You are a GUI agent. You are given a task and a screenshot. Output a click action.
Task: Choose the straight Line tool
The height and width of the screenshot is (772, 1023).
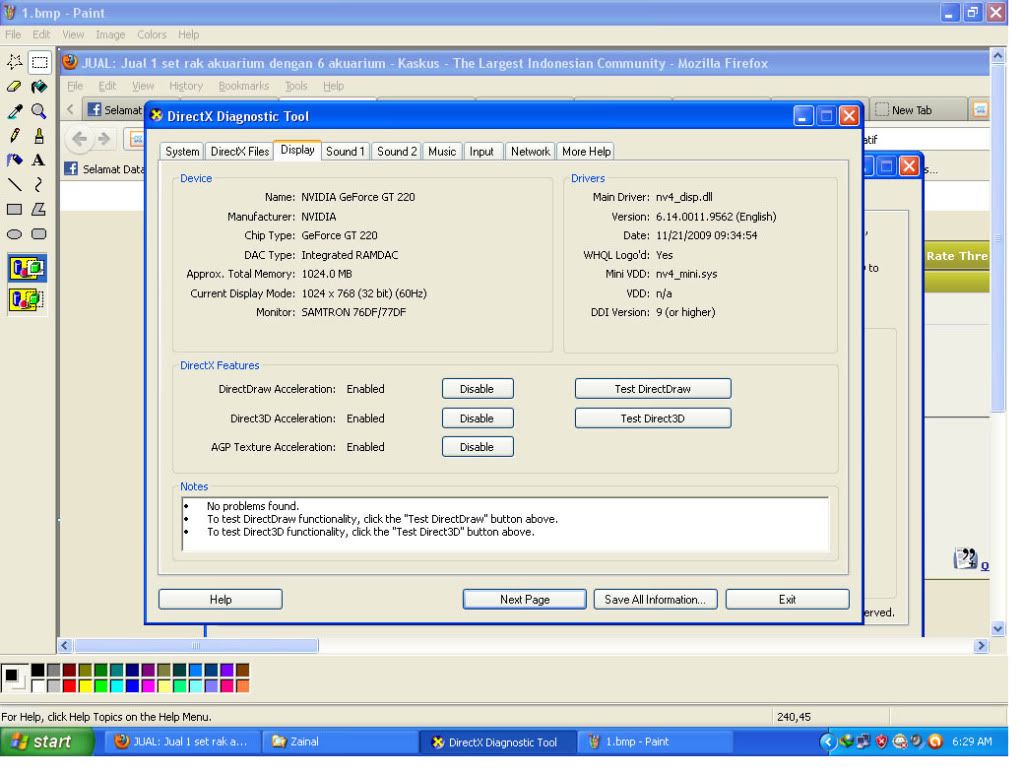point(14,185)
